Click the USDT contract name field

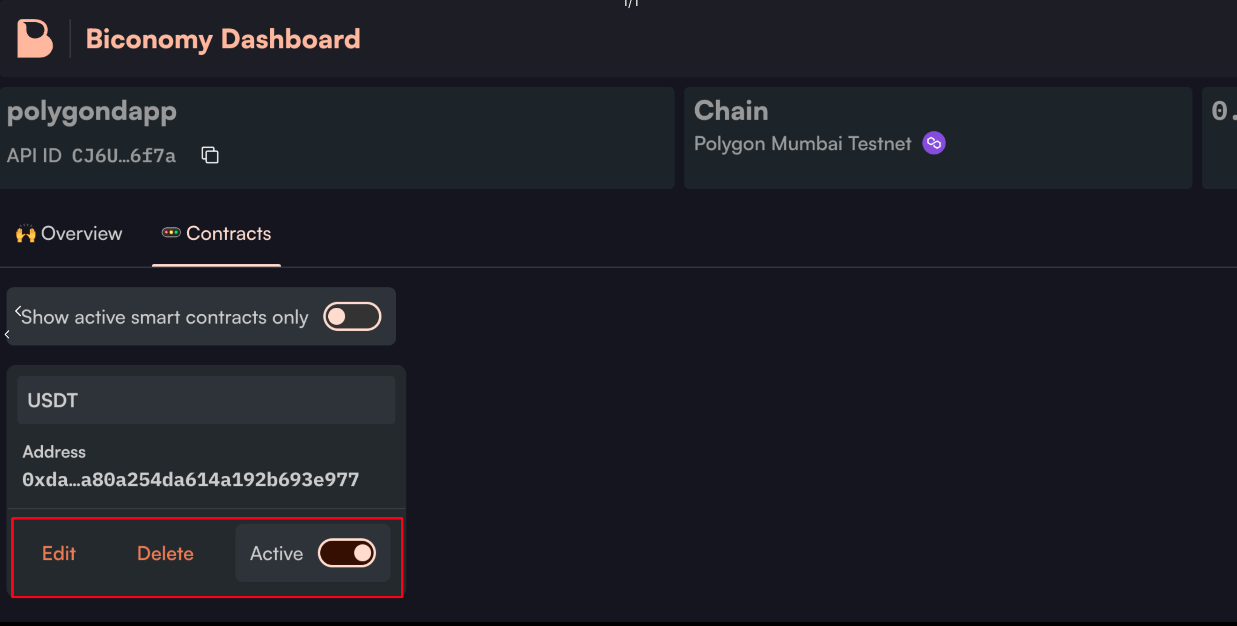[x=206, y=400]
